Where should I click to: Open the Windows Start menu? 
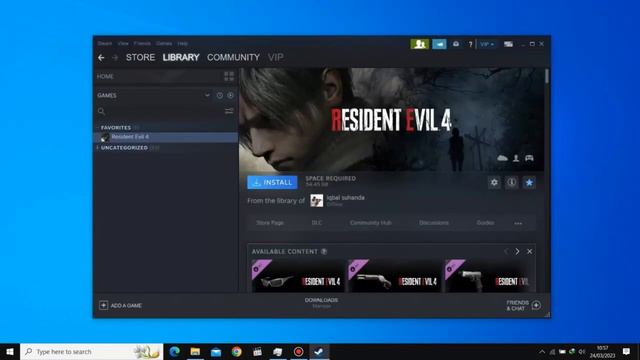coord(10,351)
